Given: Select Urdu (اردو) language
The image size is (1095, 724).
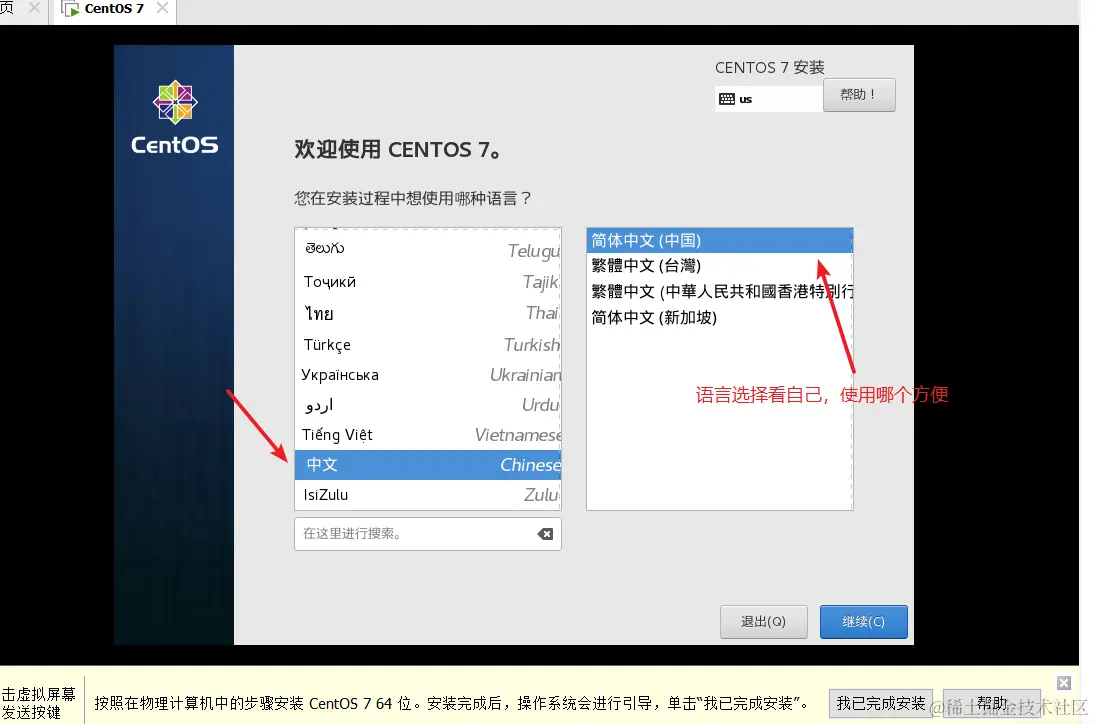Looking at the screenshot, I should coord(427,405).
